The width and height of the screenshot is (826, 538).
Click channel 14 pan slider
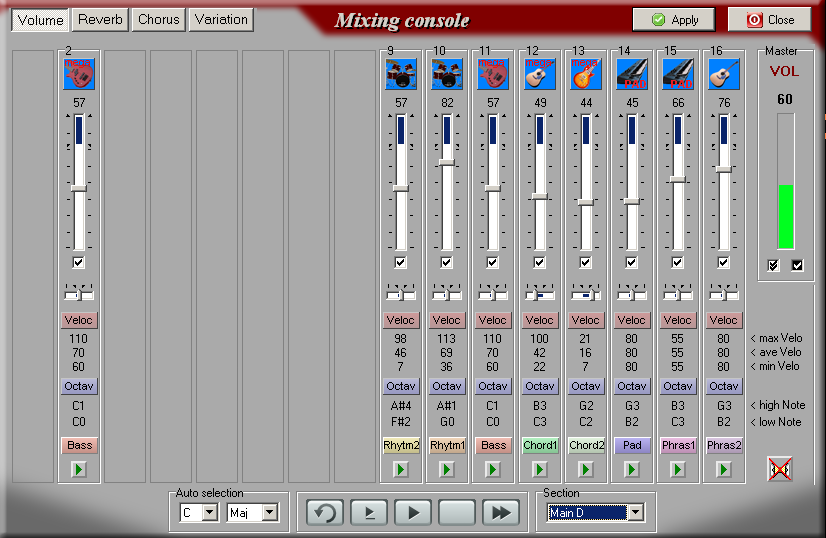(x=632, y=294)
